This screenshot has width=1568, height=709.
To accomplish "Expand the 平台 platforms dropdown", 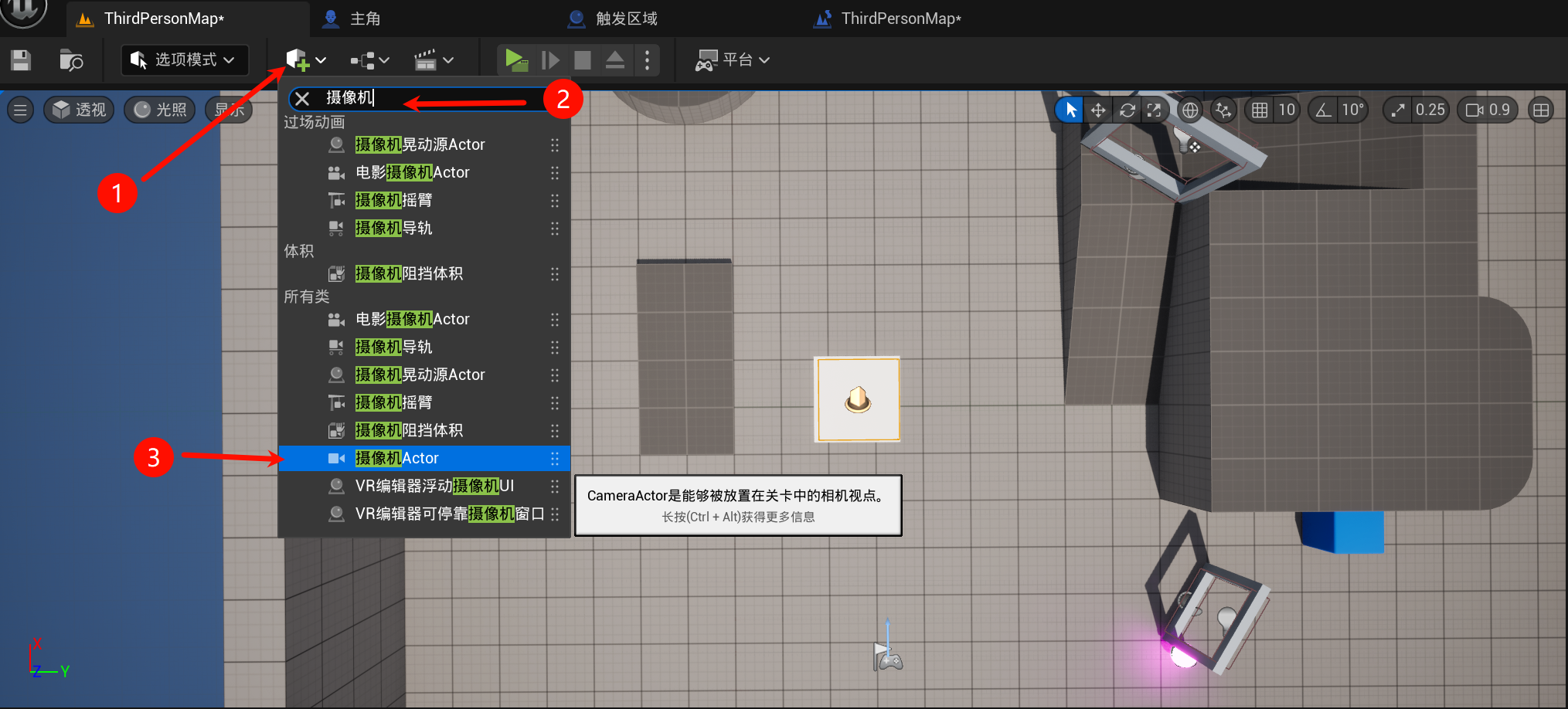I will (x=733, y=60).
